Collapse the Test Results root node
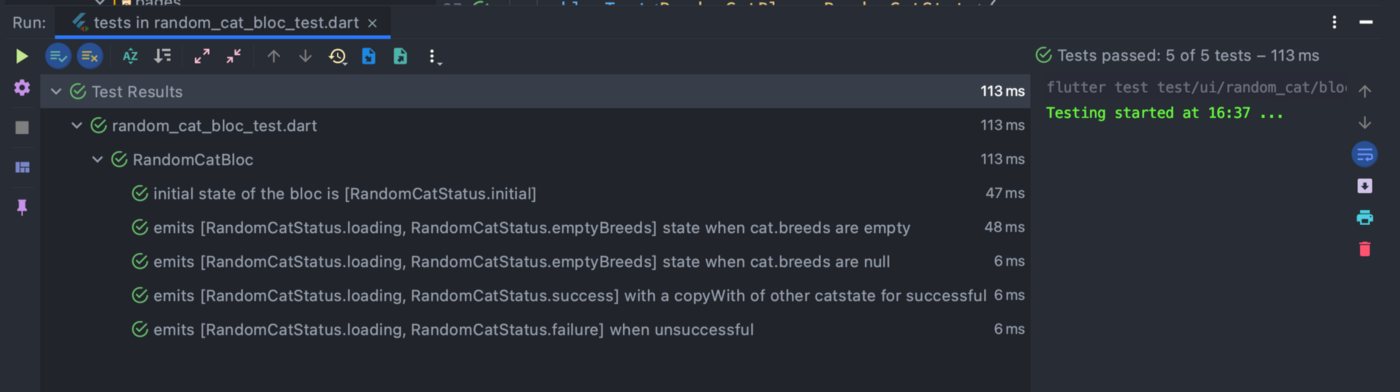 [56, 92]
